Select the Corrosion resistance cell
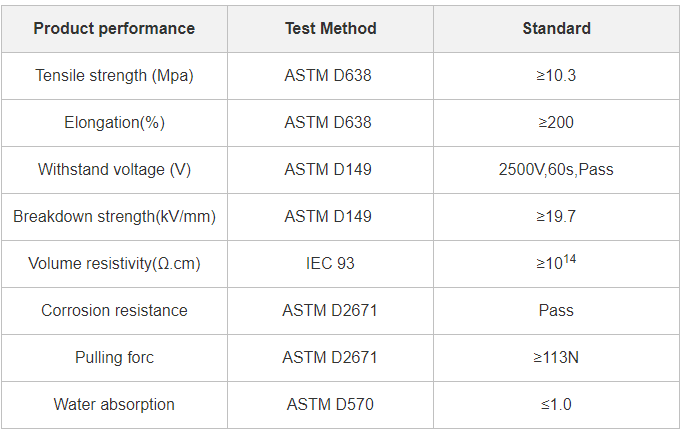 click(114, 311)
